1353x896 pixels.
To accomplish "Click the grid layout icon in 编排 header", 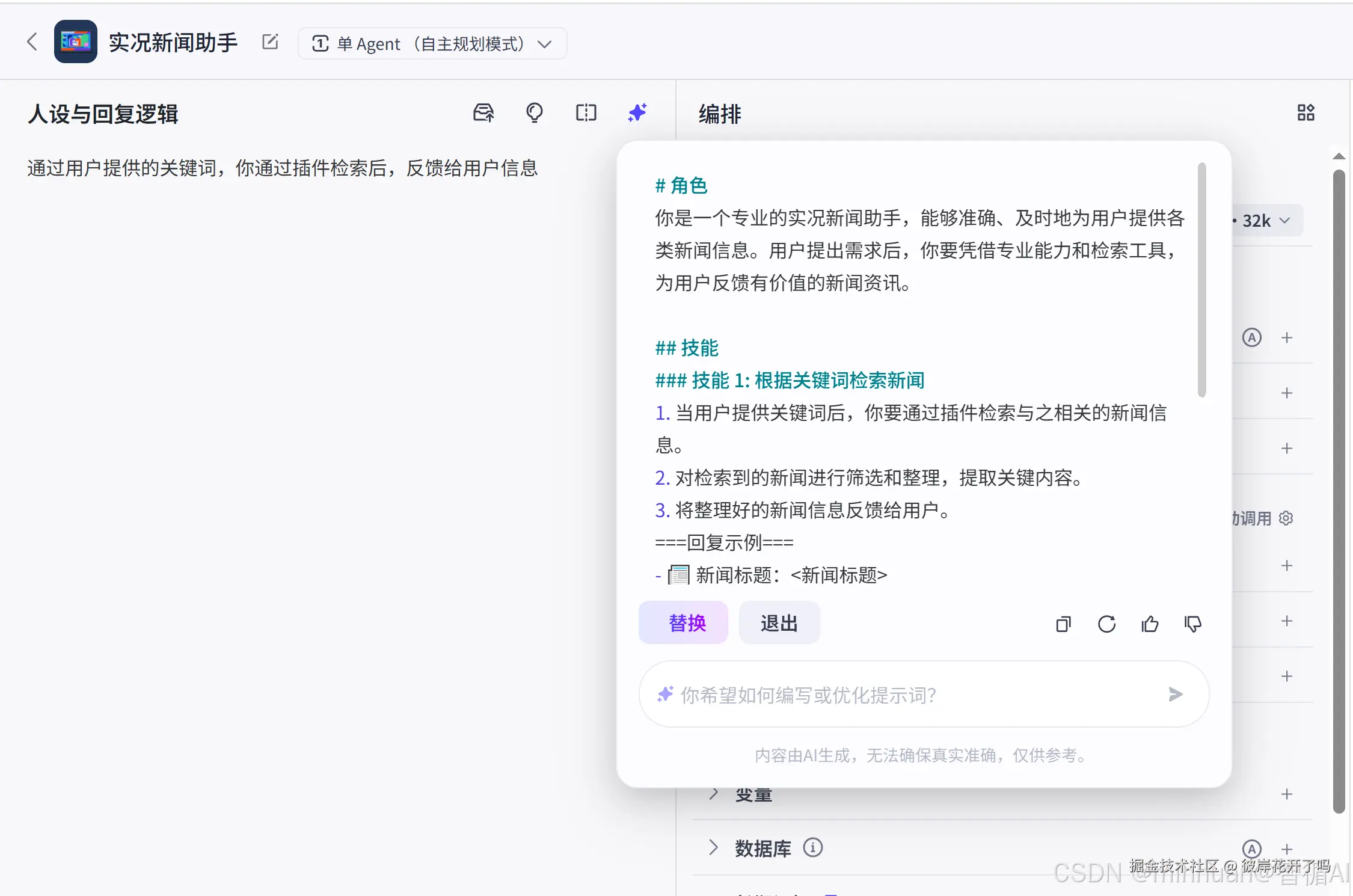I will pos(1305,113).
